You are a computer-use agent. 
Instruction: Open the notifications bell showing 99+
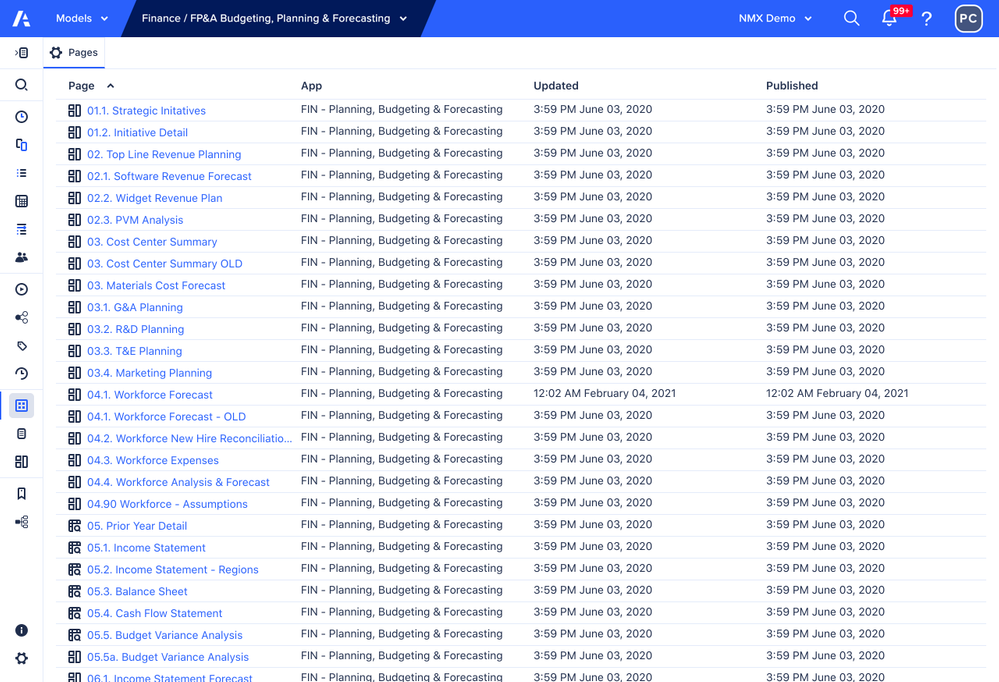pos(889,18)
